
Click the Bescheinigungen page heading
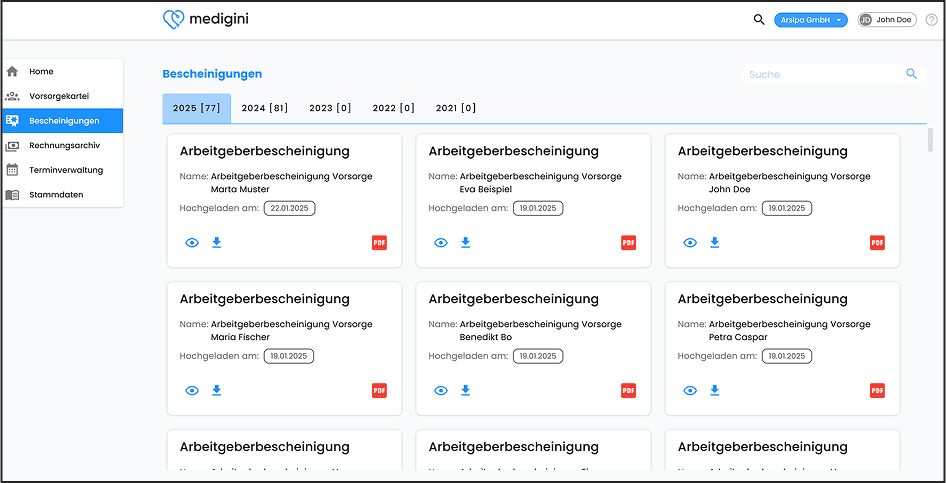point(212,74)
